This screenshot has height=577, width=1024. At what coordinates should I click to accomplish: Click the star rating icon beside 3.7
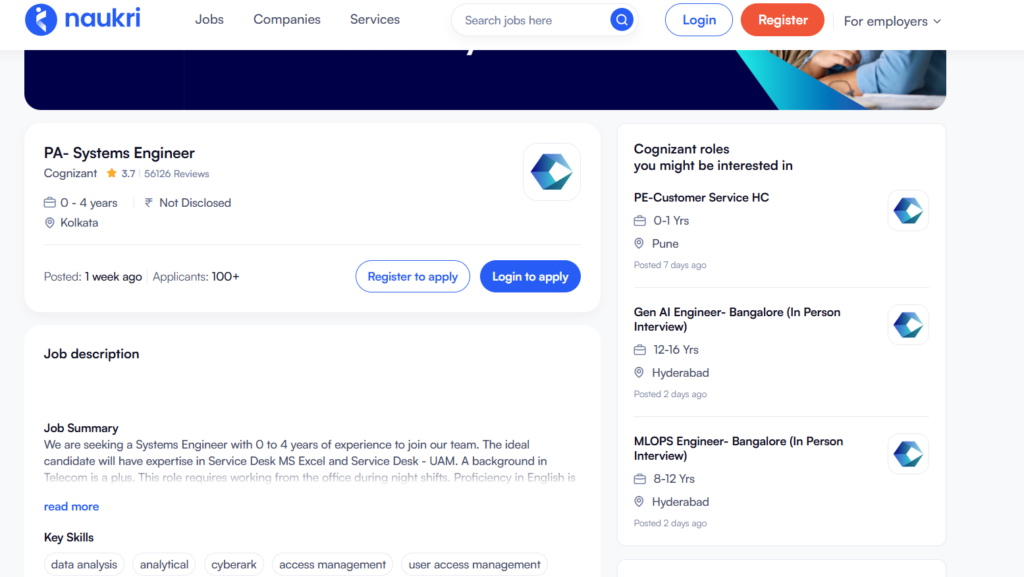coord(112,173)
